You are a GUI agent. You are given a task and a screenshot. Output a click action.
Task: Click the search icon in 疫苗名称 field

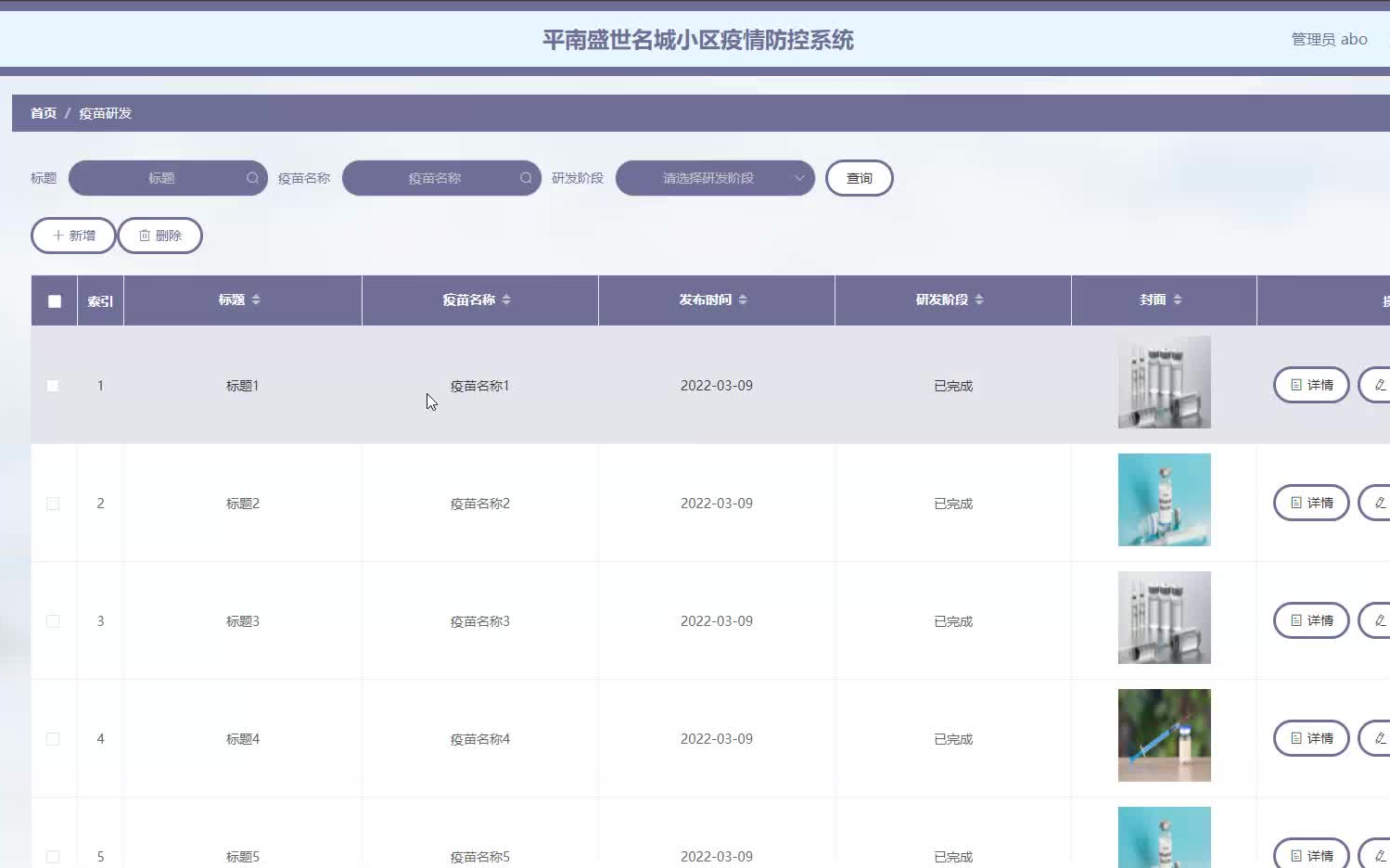[526, 178]
